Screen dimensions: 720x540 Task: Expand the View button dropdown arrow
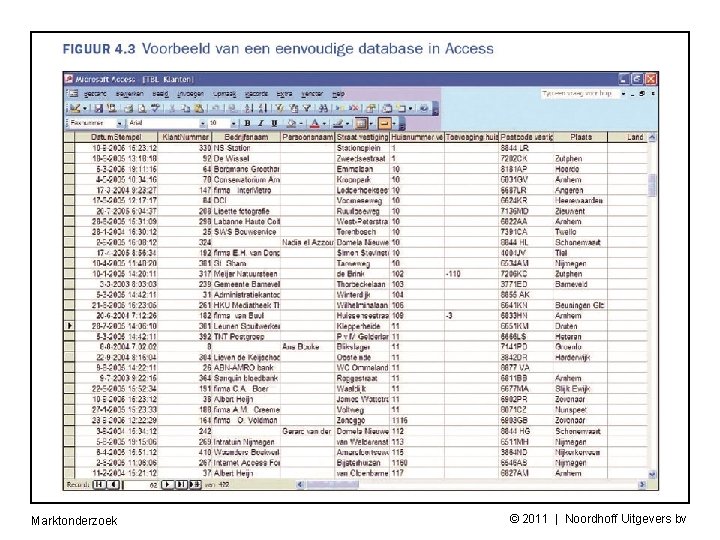(84, 109)
